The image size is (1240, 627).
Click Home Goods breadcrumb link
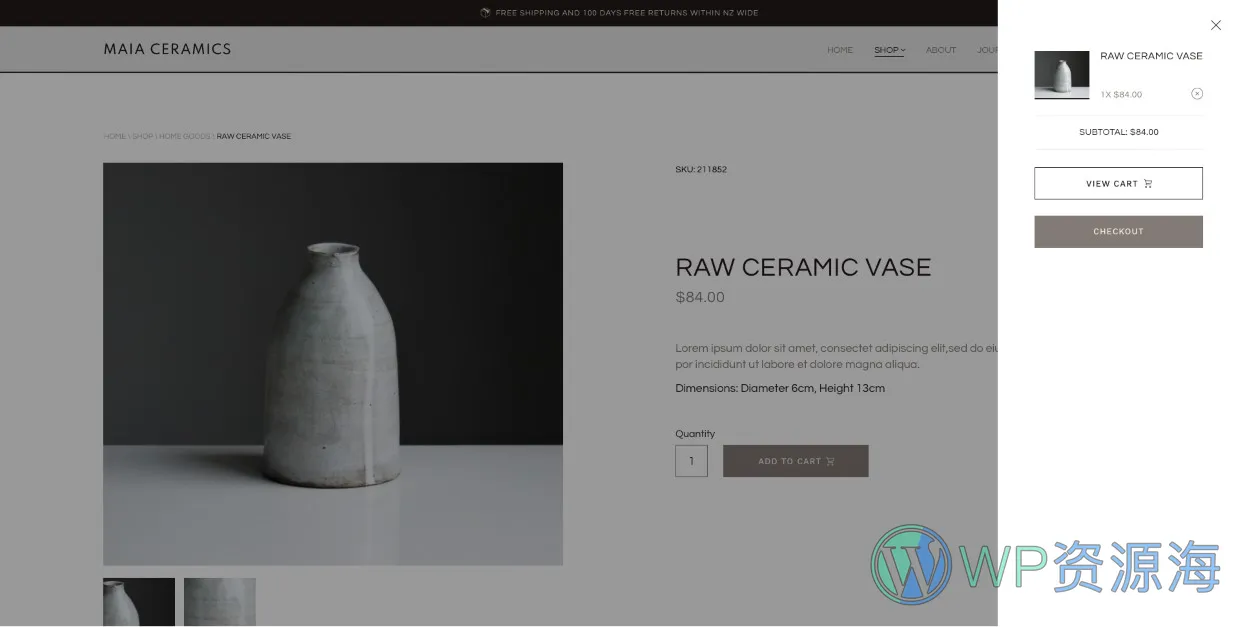185,136
